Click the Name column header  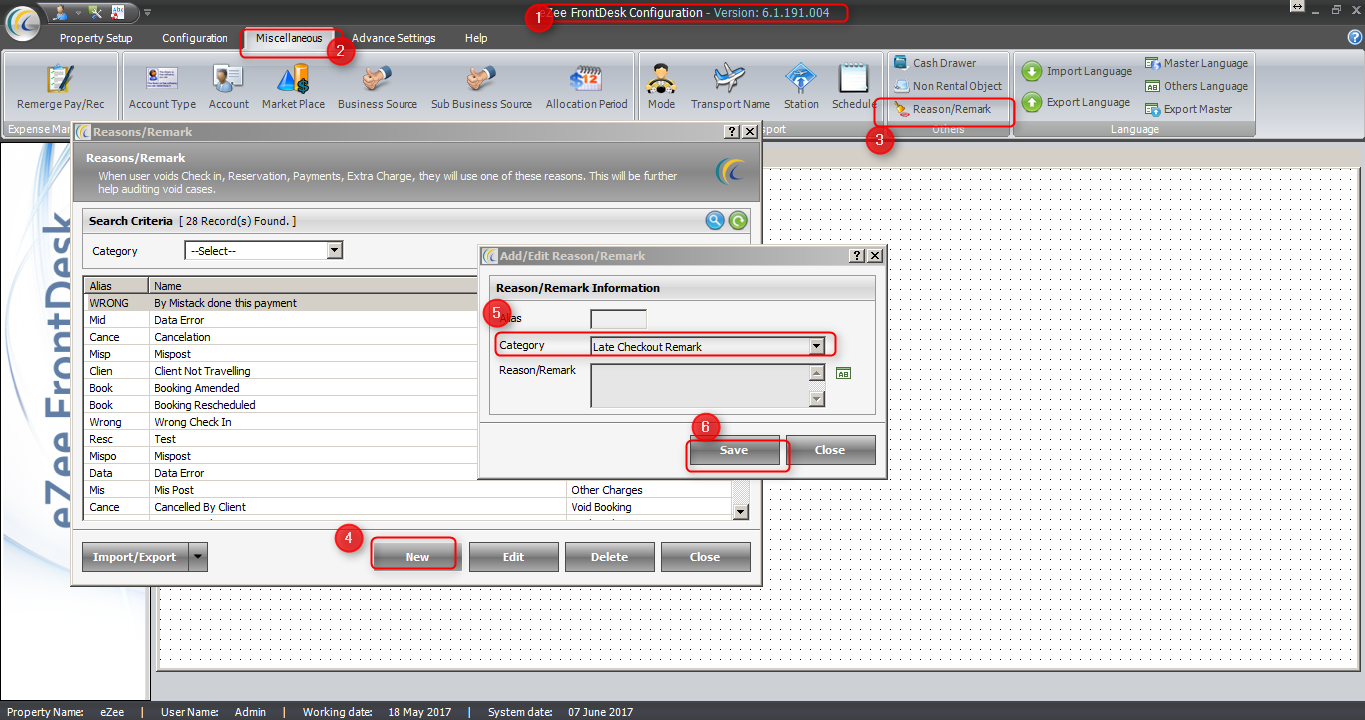point(314,286)
